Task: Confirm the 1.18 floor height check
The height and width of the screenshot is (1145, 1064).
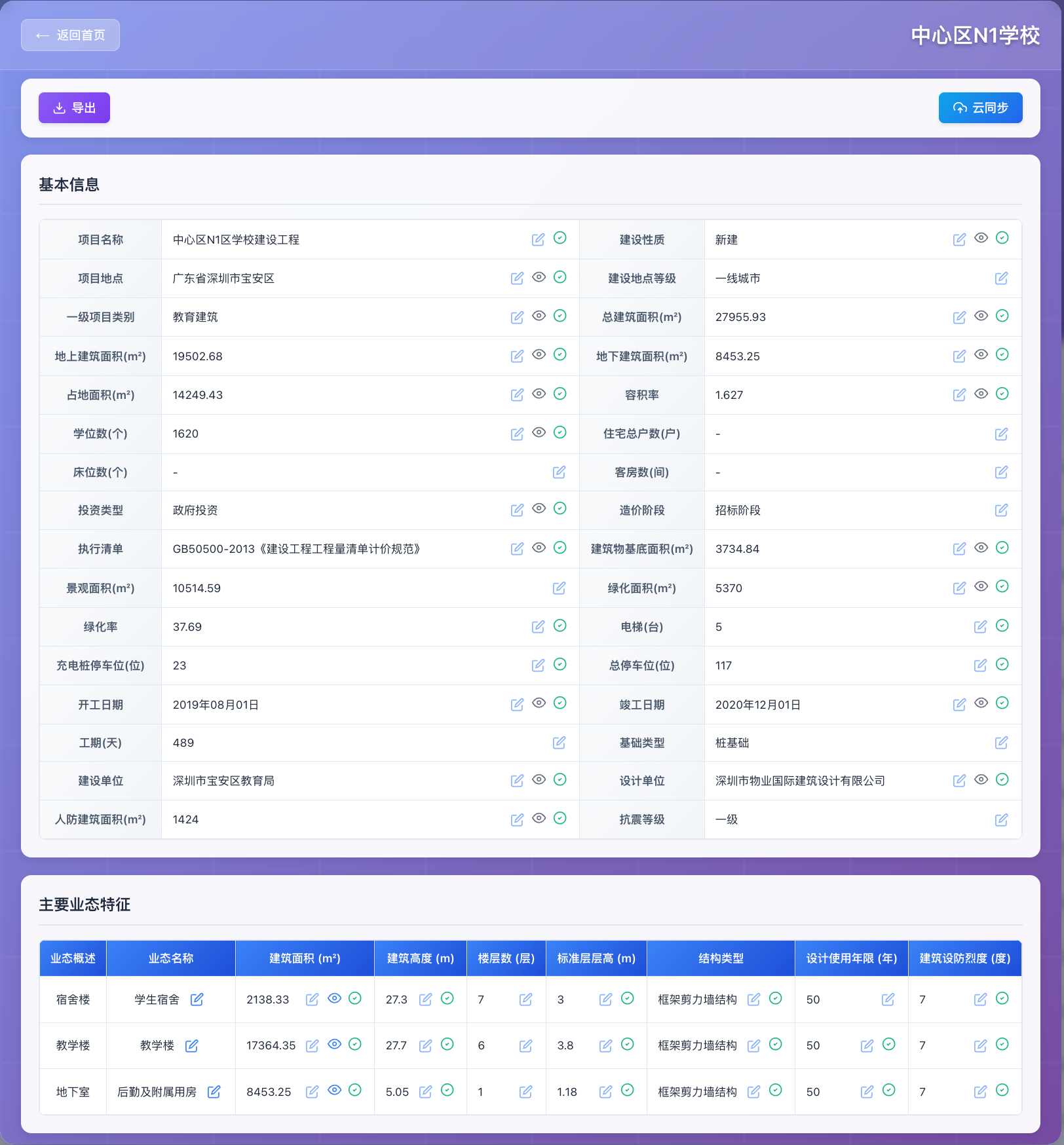Action: click(628, 1090)
